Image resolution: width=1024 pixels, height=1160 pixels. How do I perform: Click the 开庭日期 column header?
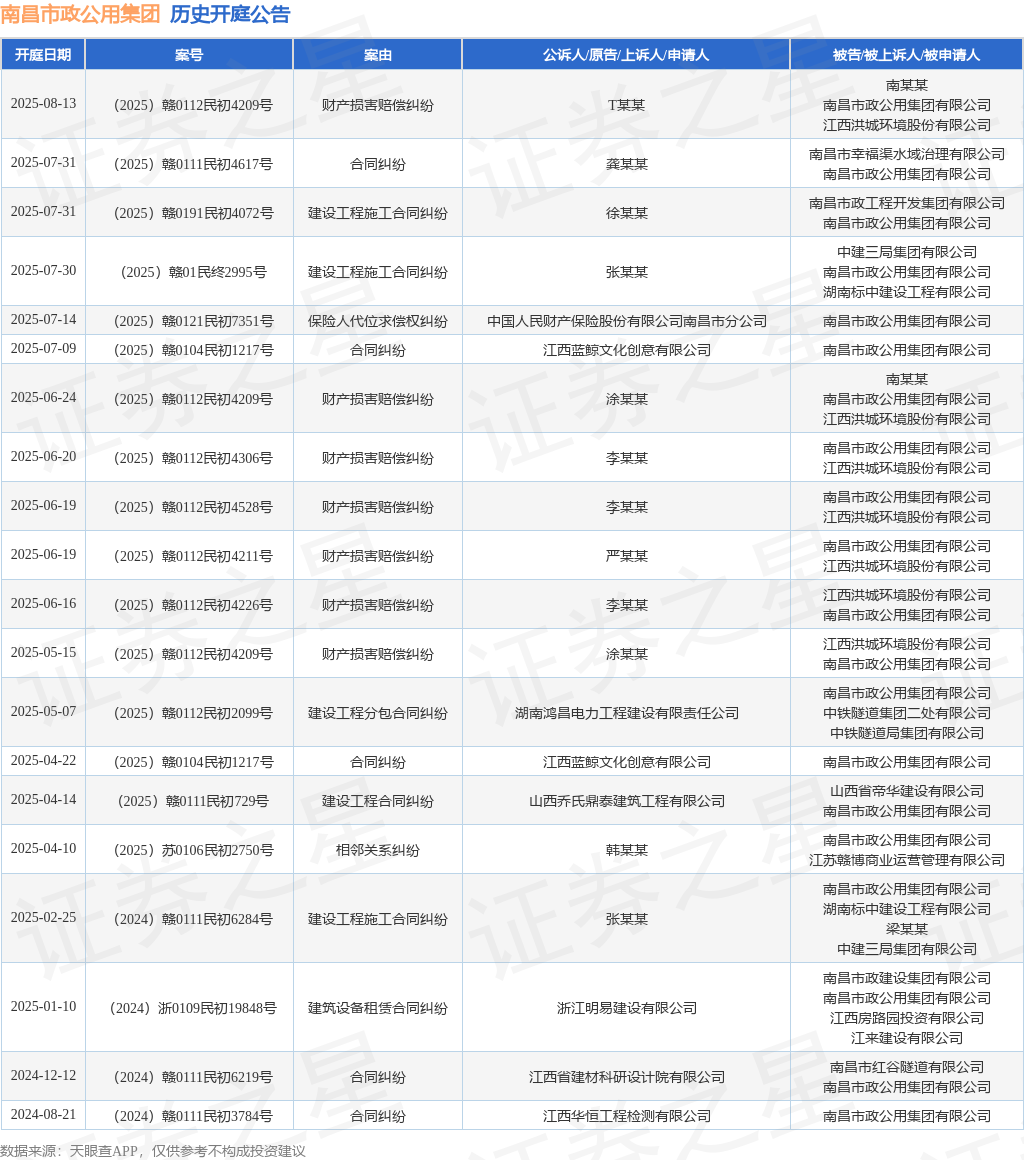[x=43, y=55]
